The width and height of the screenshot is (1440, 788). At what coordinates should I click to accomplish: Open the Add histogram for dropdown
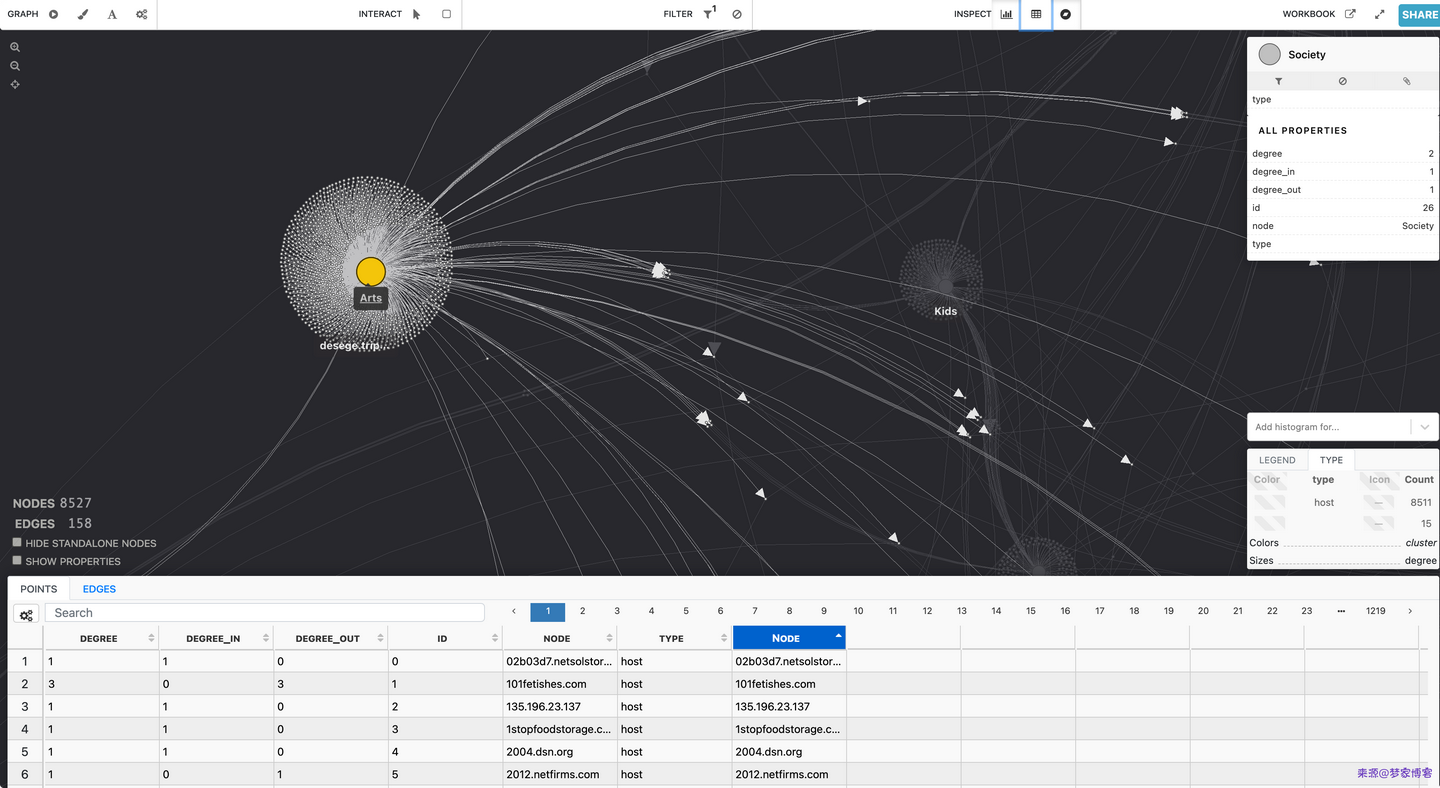(x=1424, y=427)
